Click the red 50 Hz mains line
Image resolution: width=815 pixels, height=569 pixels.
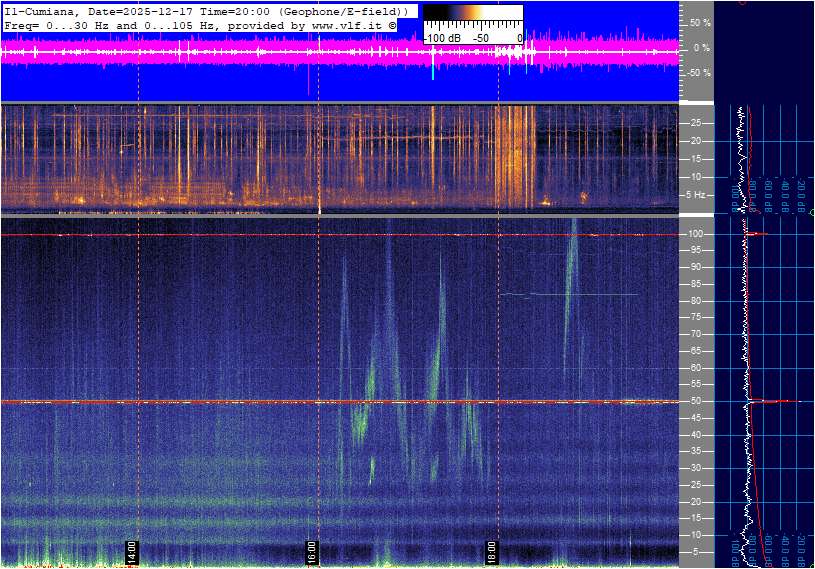coord(340,402)
